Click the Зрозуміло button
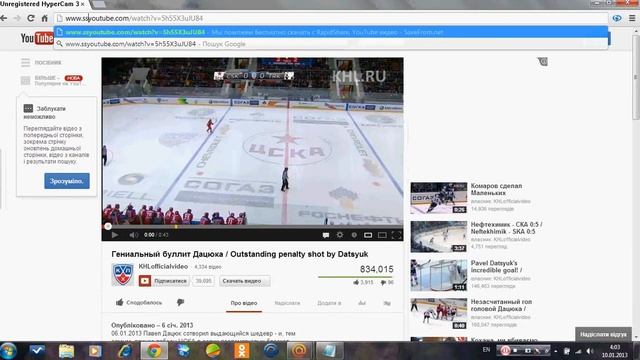The height and width of the screenshot is (360, 640). 67,181
